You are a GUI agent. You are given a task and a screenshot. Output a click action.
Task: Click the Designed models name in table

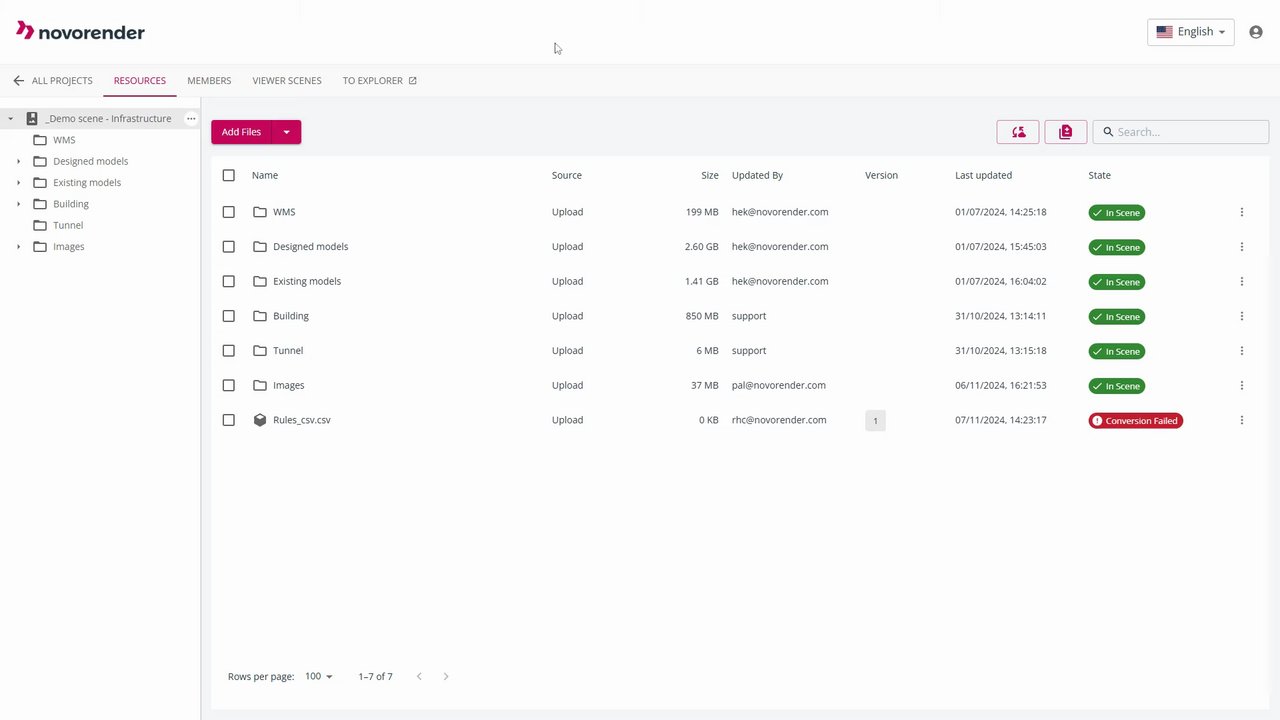311,247
